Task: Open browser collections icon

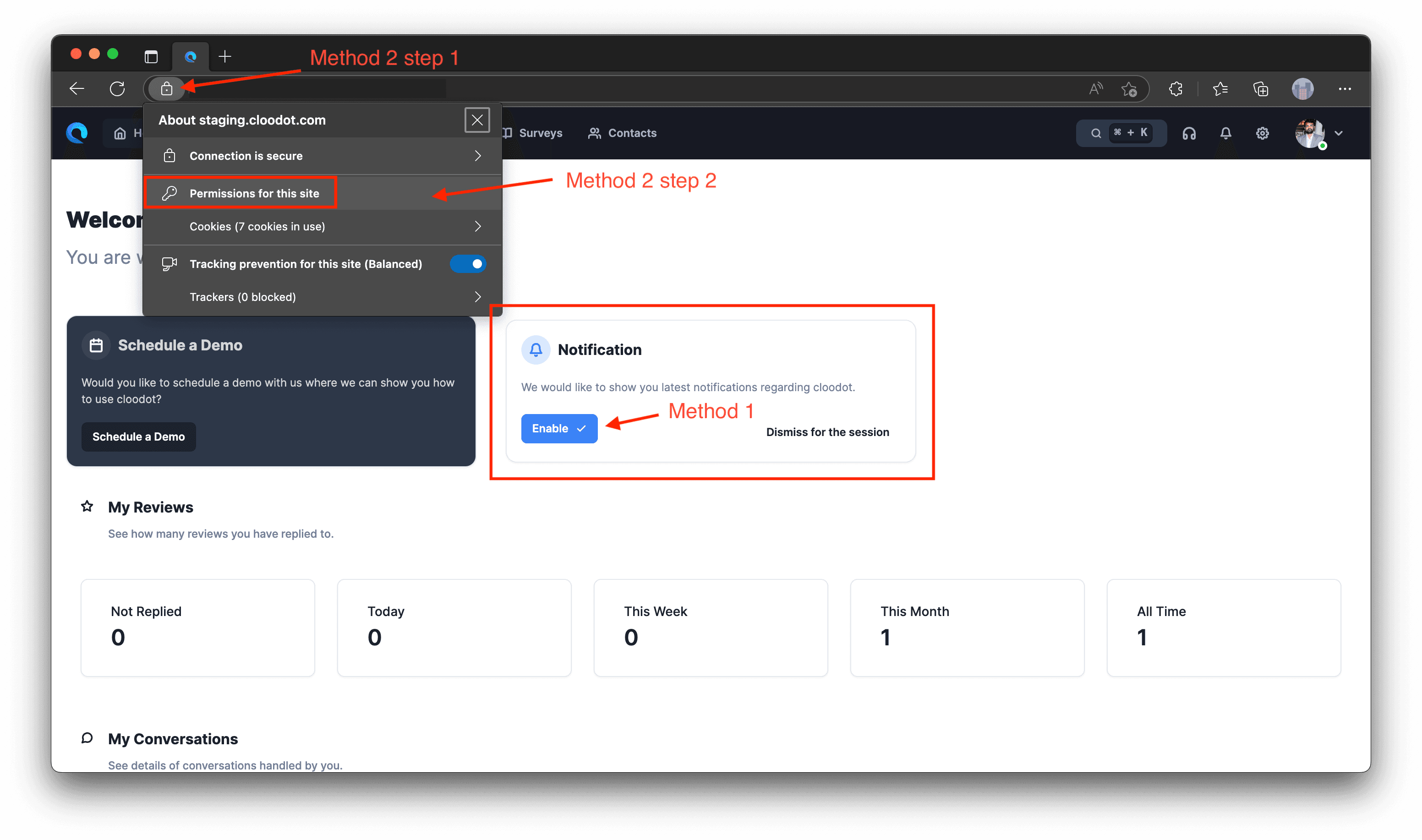Action: (x=1261, y=89)
